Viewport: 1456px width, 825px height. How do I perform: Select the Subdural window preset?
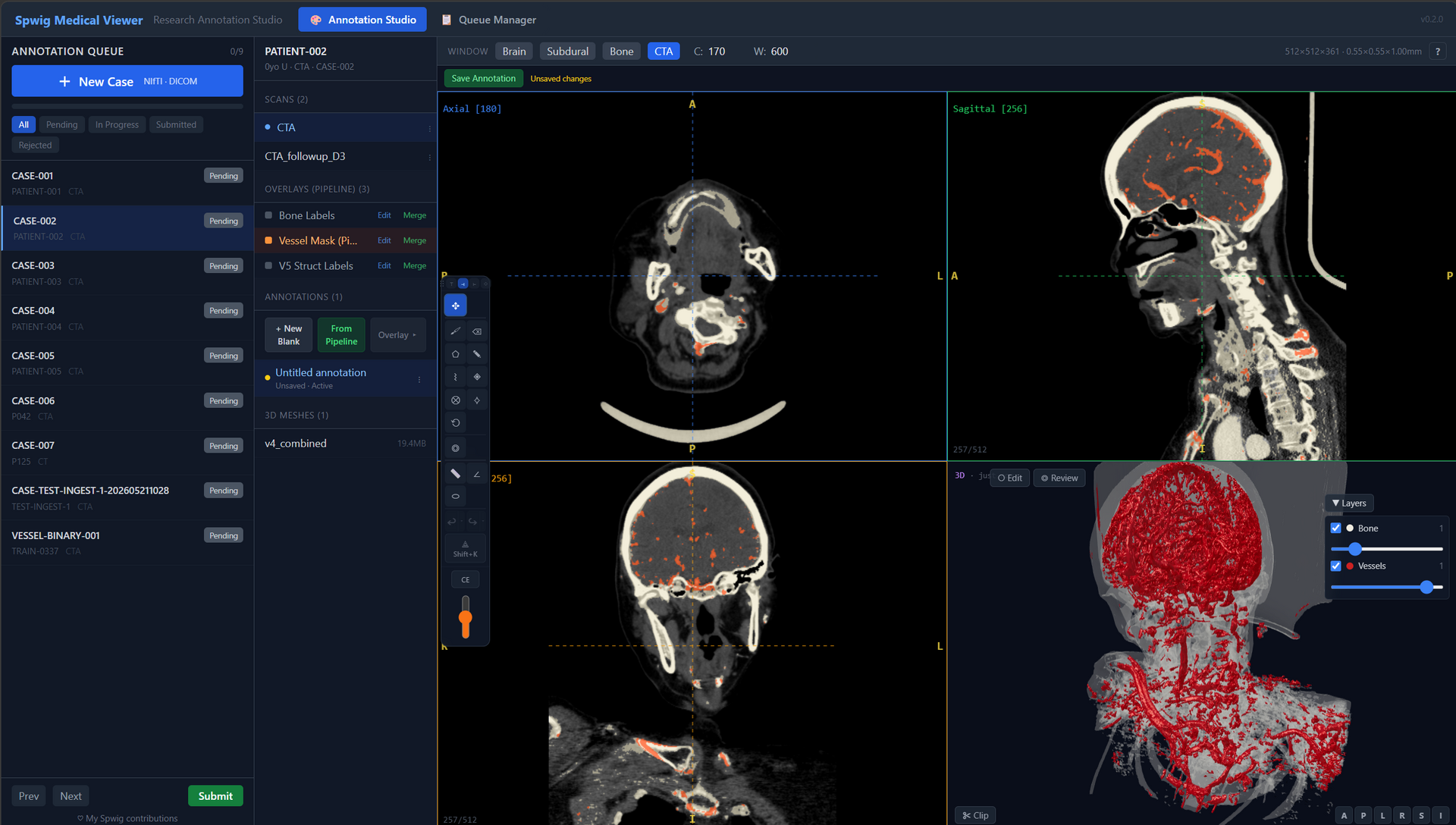(567, 52)
